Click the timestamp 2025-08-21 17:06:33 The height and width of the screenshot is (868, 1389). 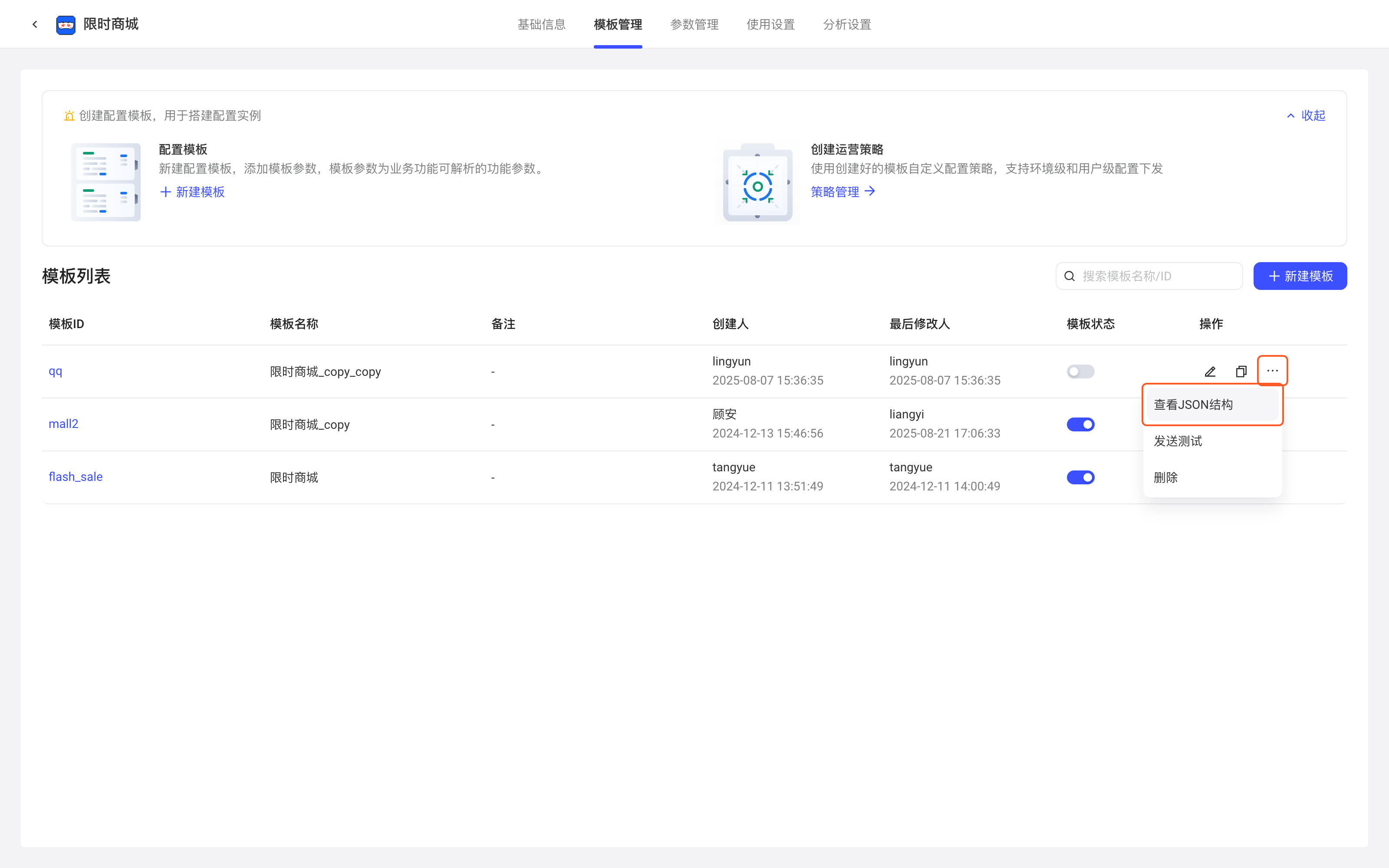pyautogui.click(x=945, y=434)
